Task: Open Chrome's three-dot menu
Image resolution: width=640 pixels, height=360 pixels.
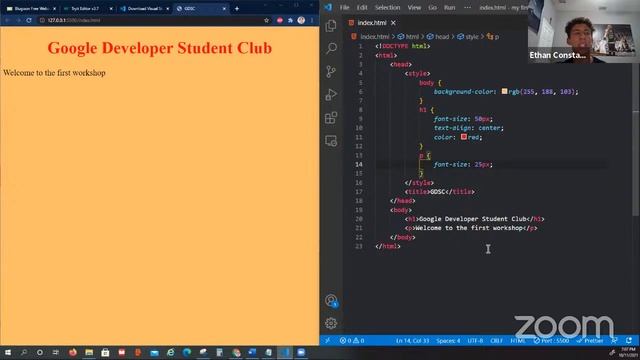Action: coord(312,20)
